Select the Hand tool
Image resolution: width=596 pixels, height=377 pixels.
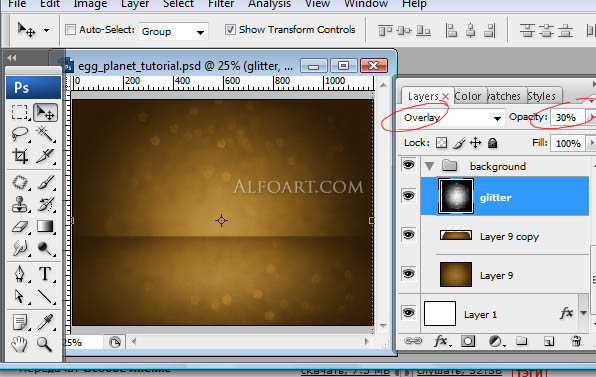coord(19,344)
